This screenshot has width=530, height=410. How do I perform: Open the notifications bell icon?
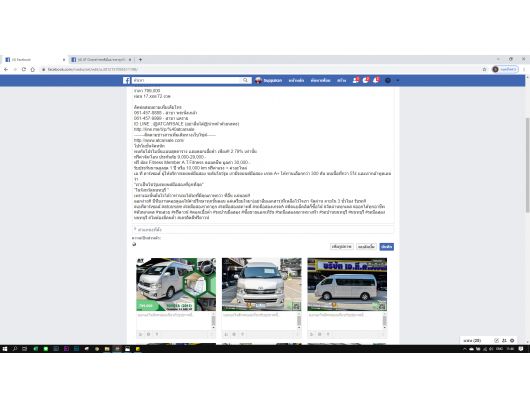point(376,80)
